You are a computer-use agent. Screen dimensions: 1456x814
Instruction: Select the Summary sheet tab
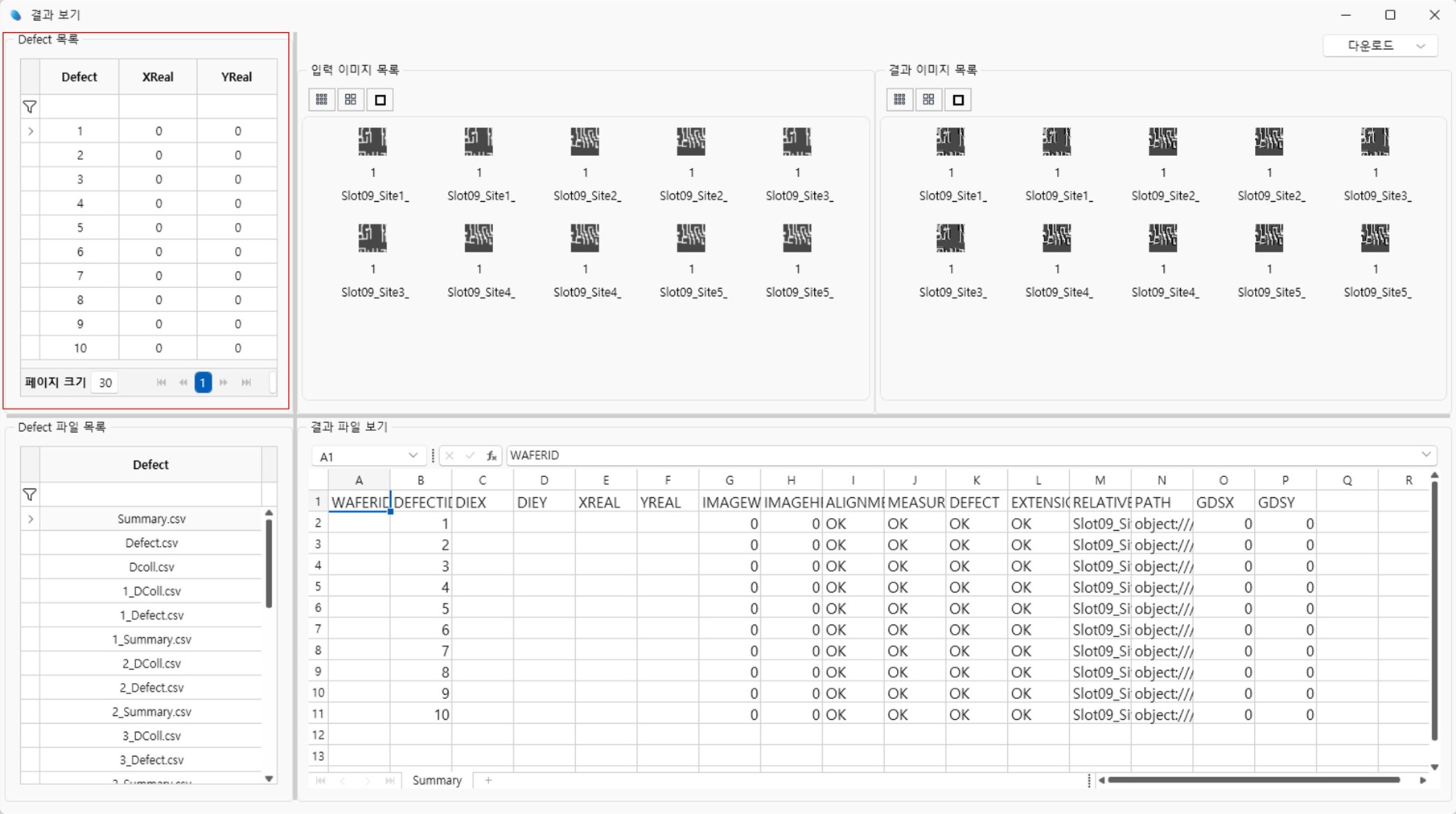click(x=437, y=780)
